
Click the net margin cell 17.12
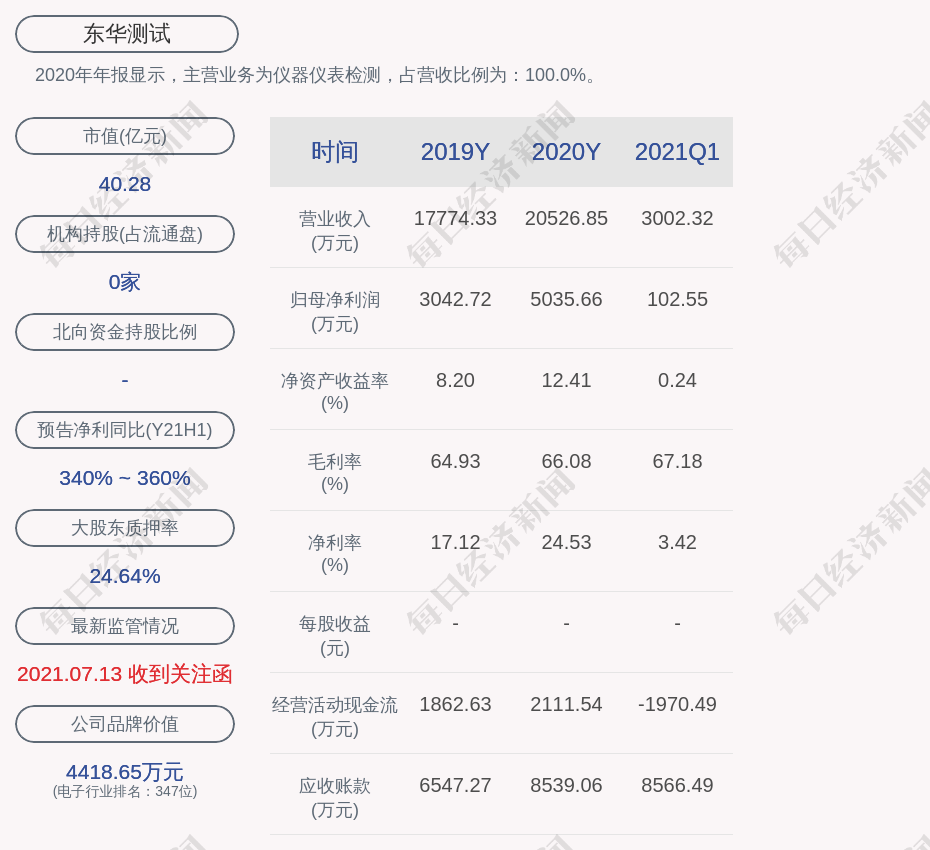(456, 542)
